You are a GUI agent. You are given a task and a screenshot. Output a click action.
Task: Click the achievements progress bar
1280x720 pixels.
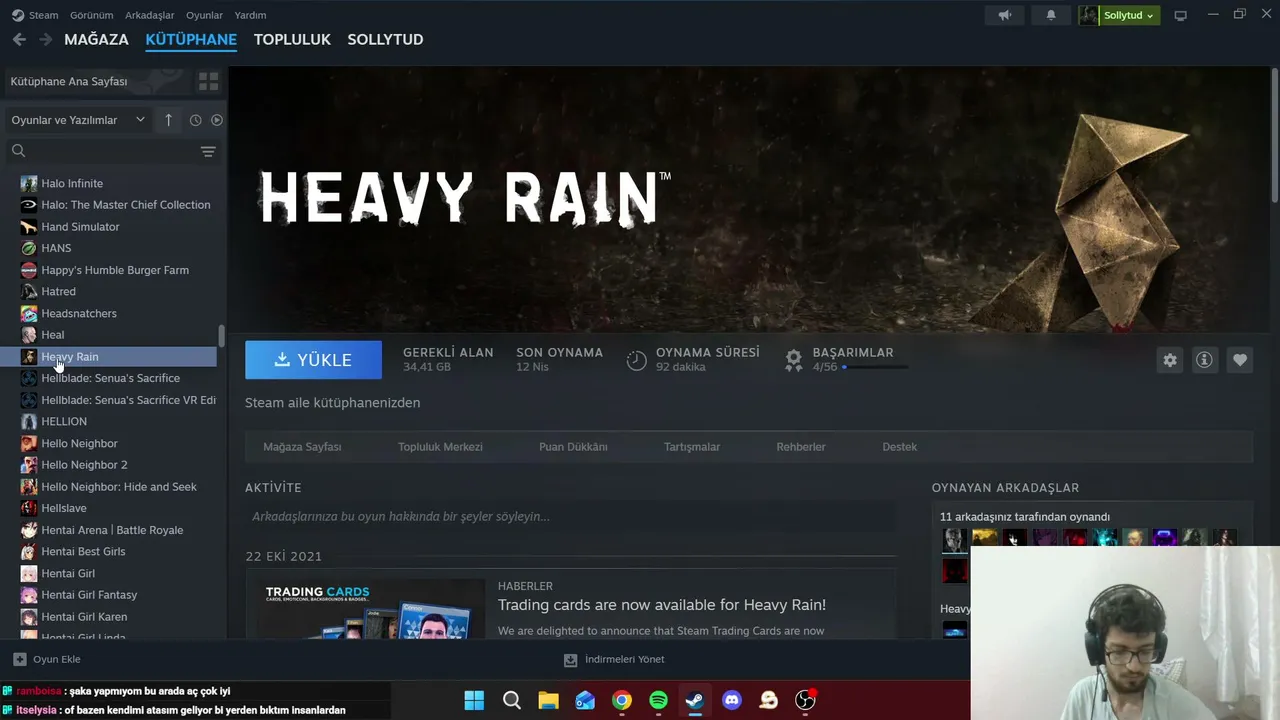click(x=875, y=367)
